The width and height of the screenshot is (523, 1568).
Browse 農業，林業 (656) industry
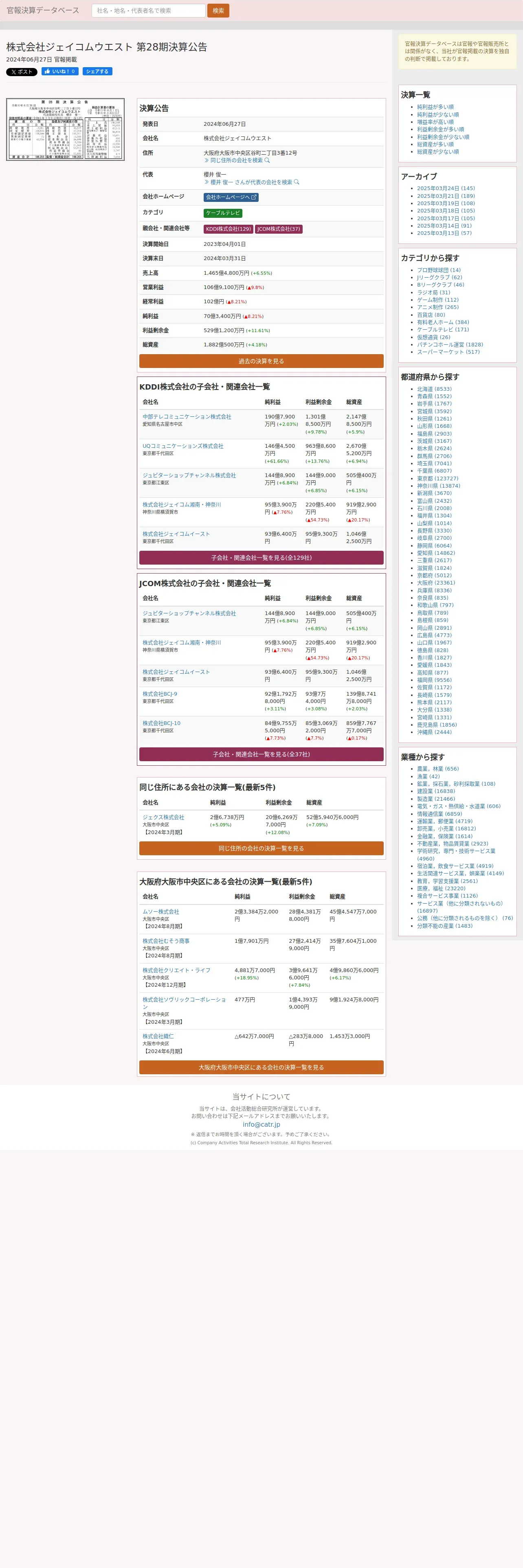pyautogui.click(x=438, y=769)
